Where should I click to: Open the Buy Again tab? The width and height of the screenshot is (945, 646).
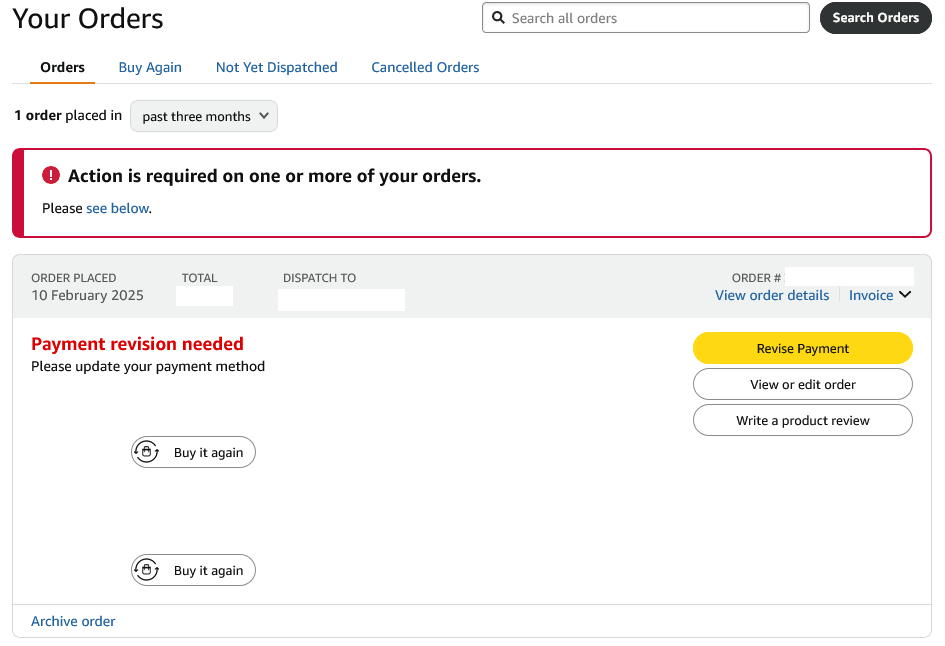click(x=150, y=67)
